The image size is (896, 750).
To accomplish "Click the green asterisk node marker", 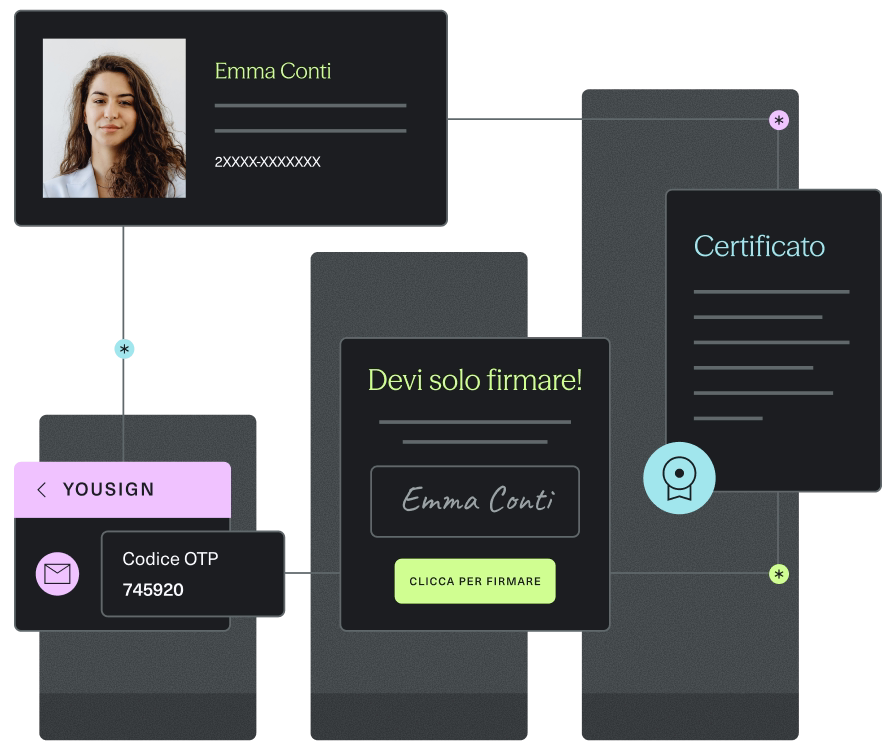I will 778,574.
